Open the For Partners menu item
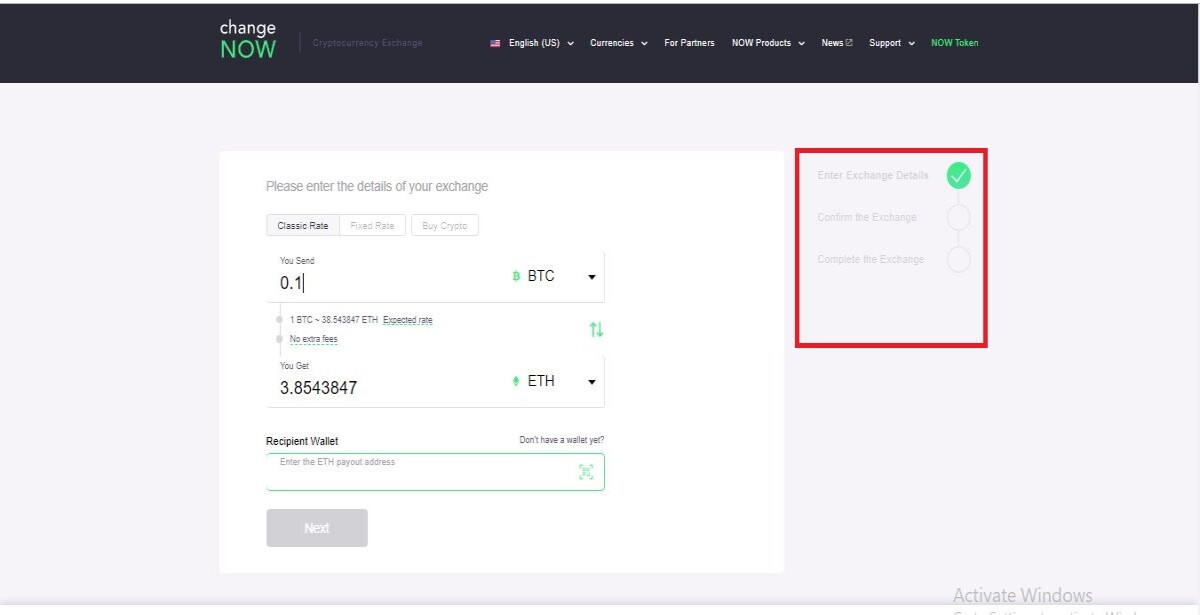 689,43
